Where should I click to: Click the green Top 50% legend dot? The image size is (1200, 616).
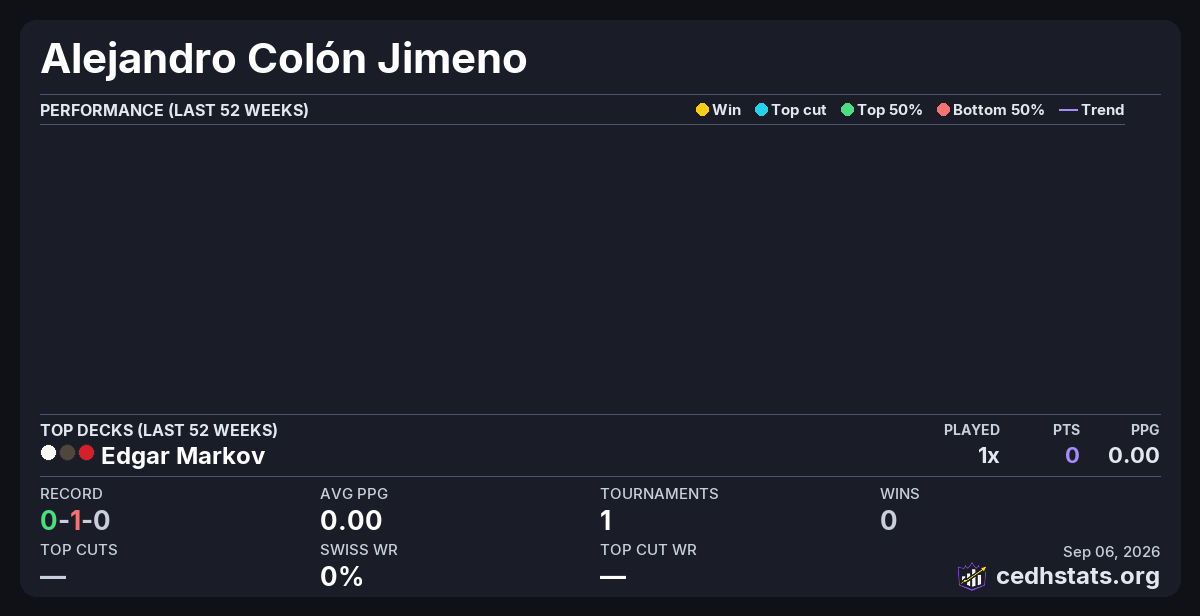[x=847, y=110]
